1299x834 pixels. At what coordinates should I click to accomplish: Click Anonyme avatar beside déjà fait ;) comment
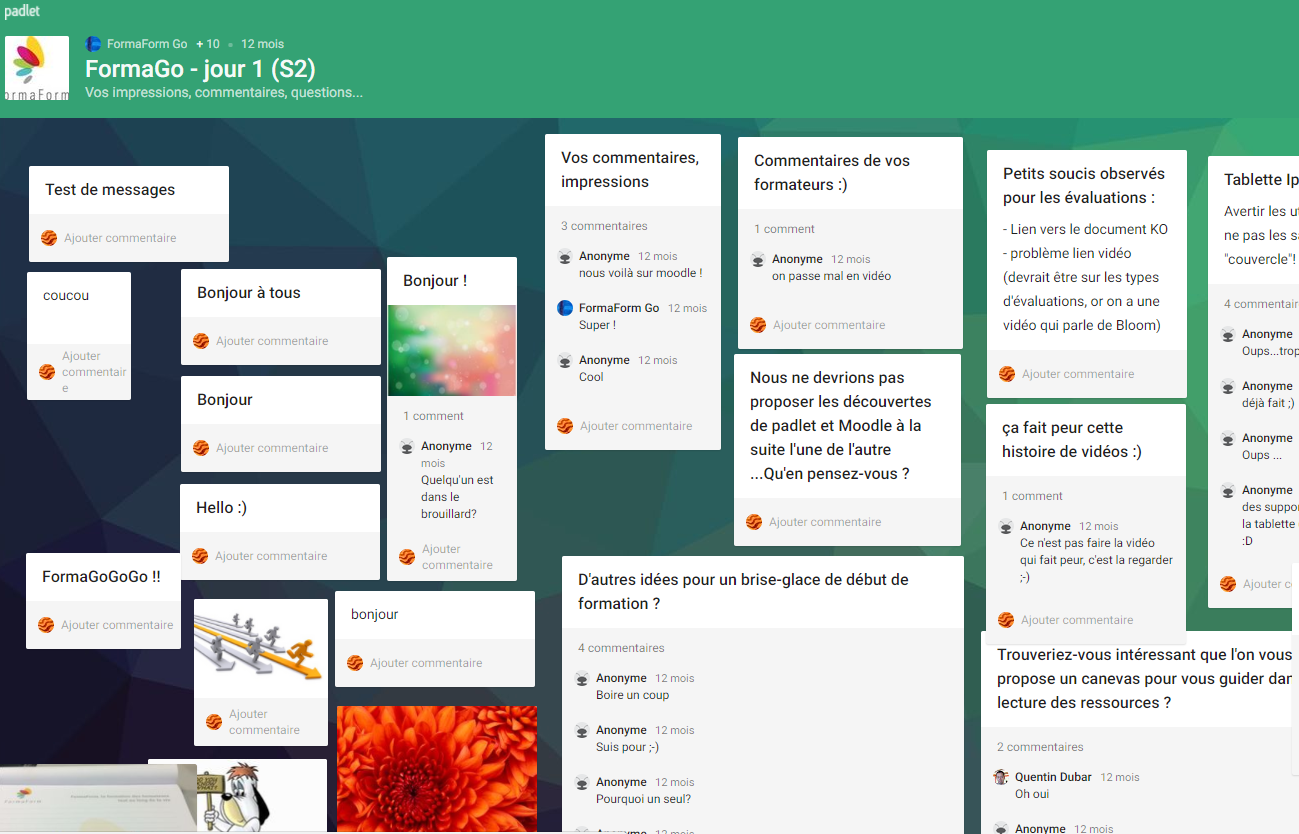pos(1228,387)
